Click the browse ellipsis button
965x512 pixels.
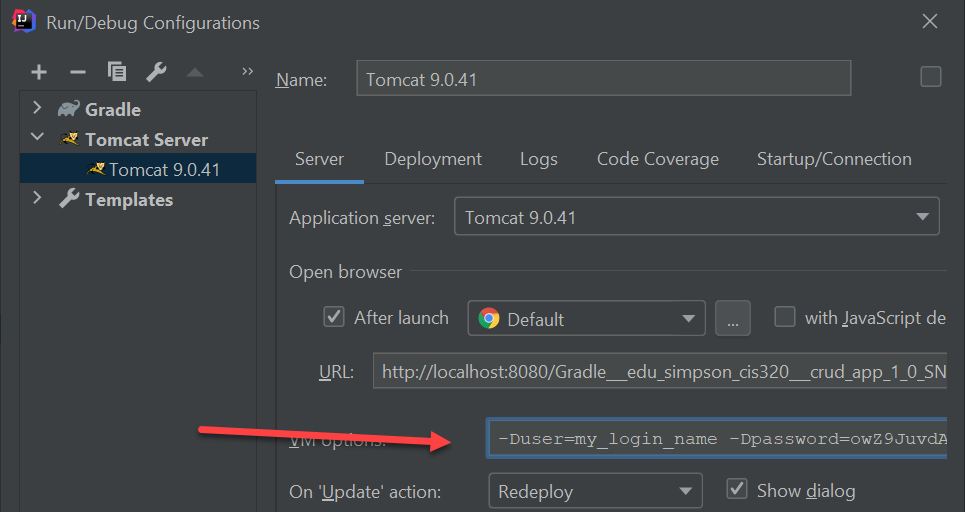click(x=732, y=318)
